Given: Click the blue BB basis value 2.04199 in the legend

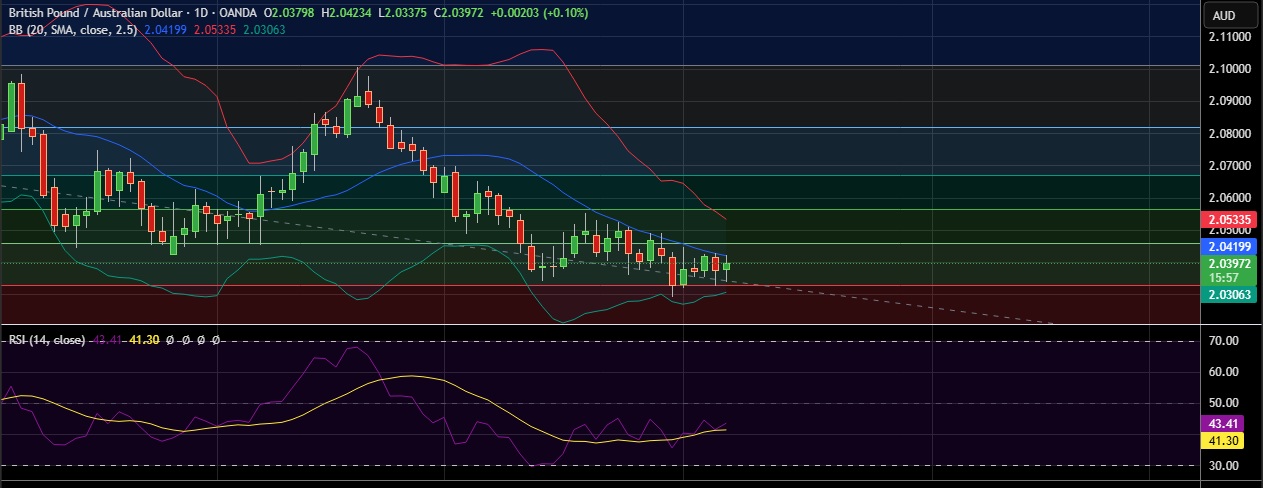Looking at the screenshot, I should [165, 30].
